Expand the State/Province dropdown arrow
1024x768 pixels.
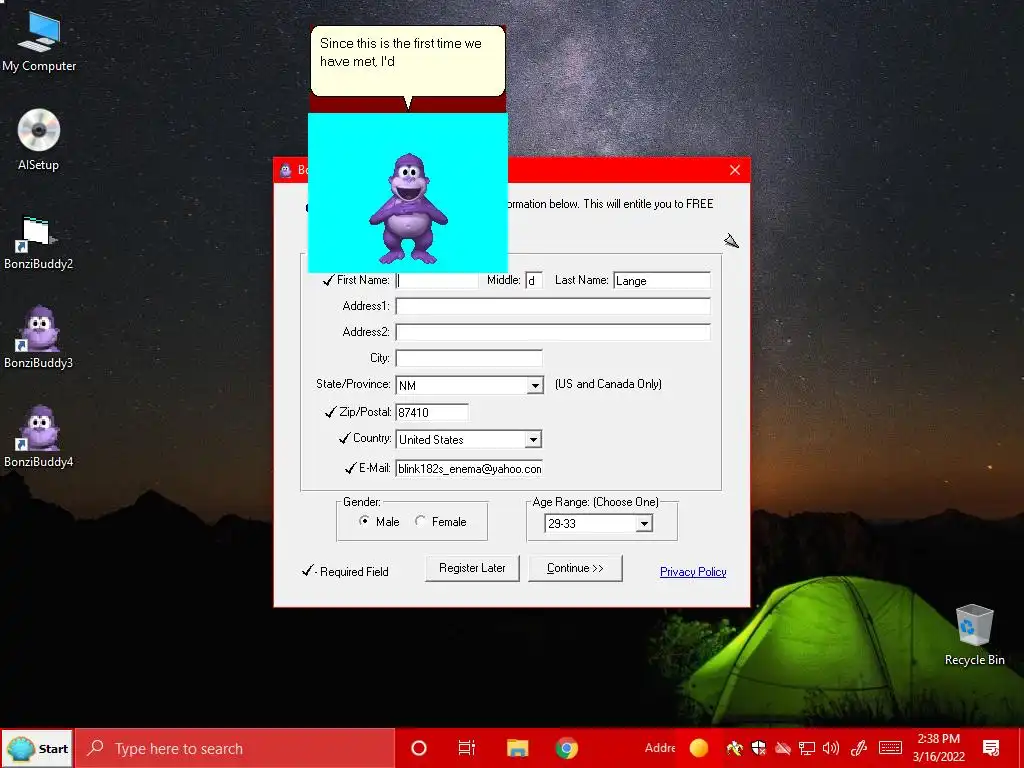click(535, 385)
